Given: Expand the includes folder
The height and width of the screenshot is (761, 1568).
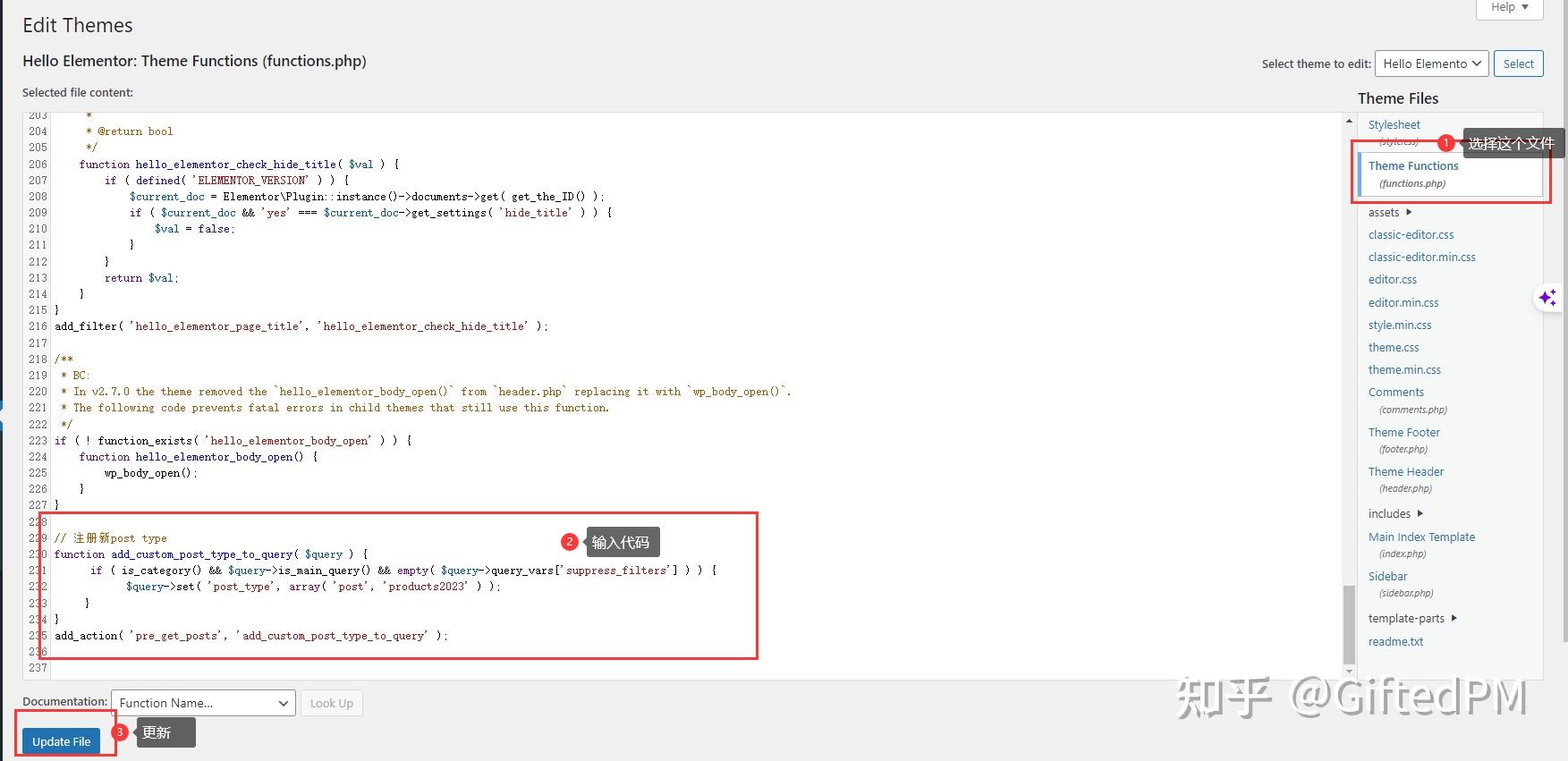Looking at the screenshot, I should click(x=1395, y=514).
